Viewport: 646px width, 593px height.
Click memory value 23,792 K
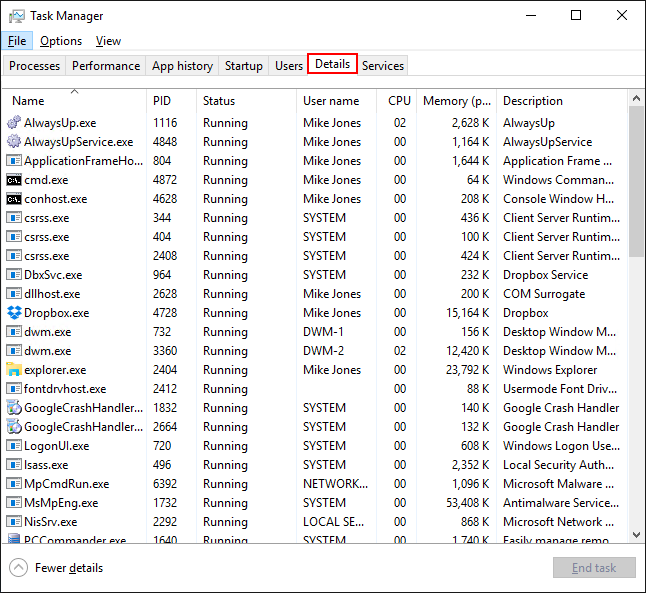[468, 370]
